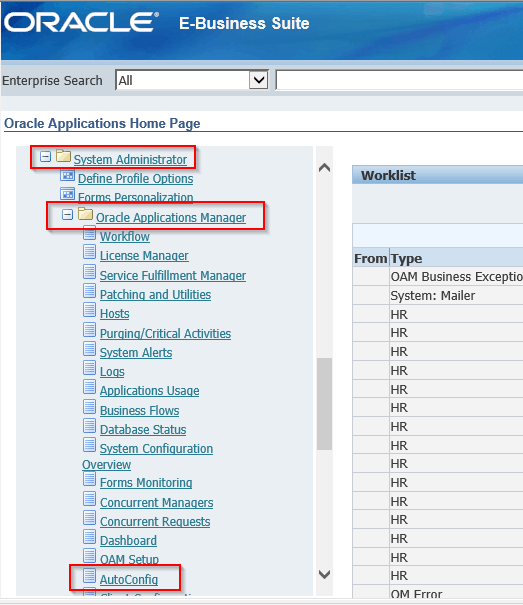Select the OAM Business Exception worklist row

[x=438, y=277]
